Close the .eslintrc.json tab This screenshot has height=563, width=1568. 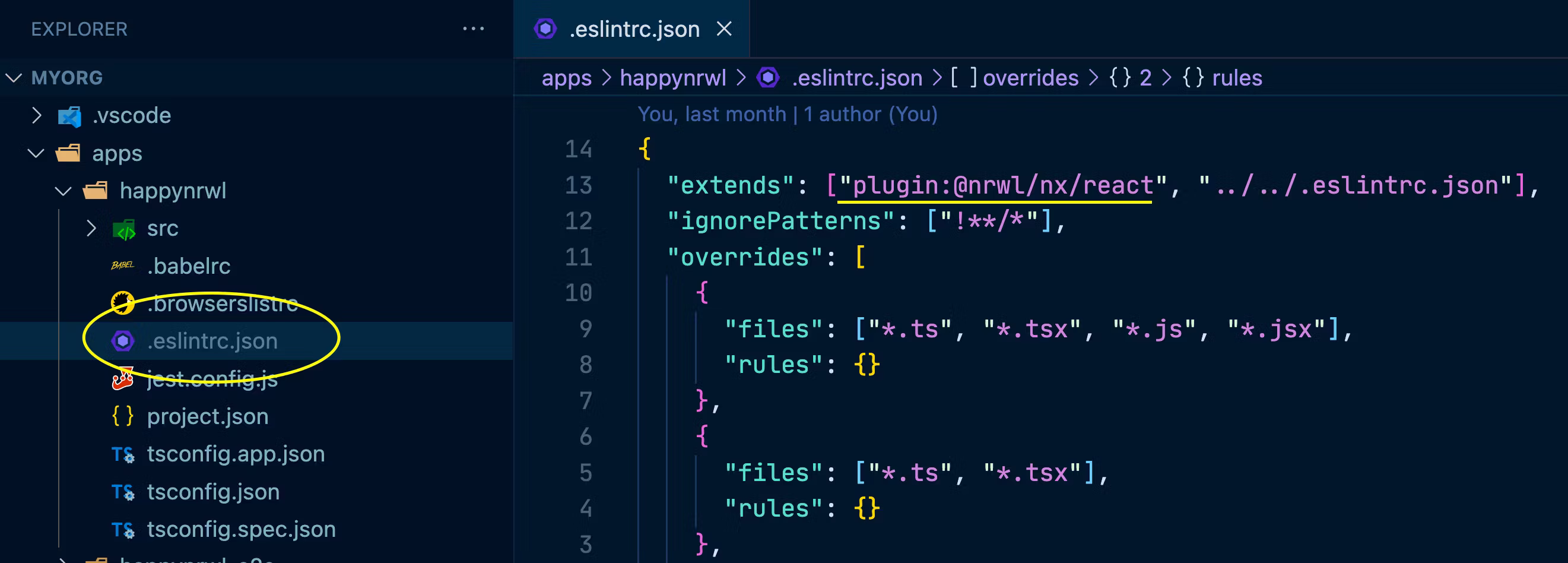click(723, 29)
